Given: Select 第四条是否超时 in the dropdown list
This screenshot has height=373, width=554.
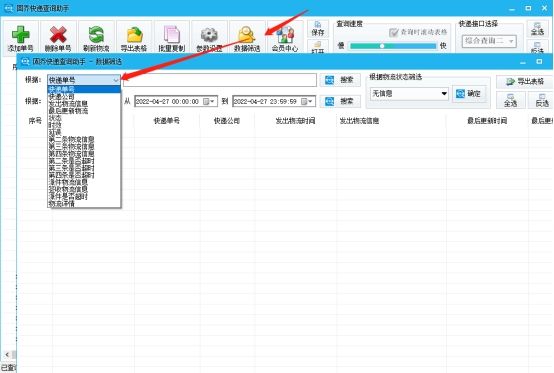Looking at the screenshot, I should click(x=84, y=175).
